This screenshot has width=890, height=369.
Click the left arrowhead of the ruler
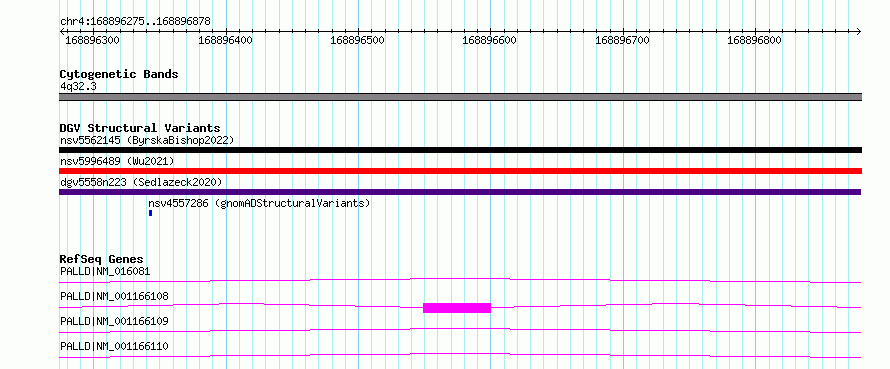pos(62,32)
